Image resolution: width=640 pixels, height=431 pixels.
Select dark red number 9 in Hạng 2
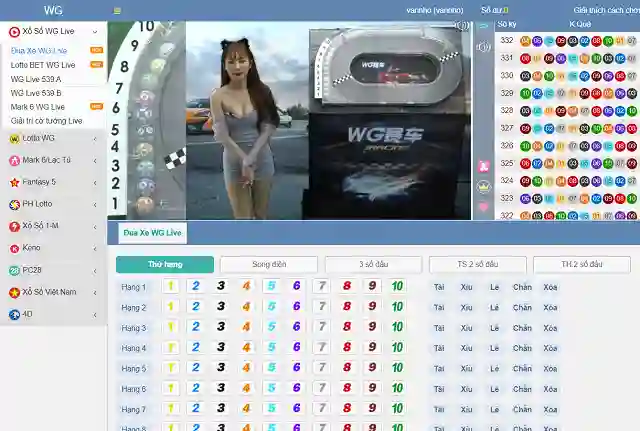click(x=372, y=307)
